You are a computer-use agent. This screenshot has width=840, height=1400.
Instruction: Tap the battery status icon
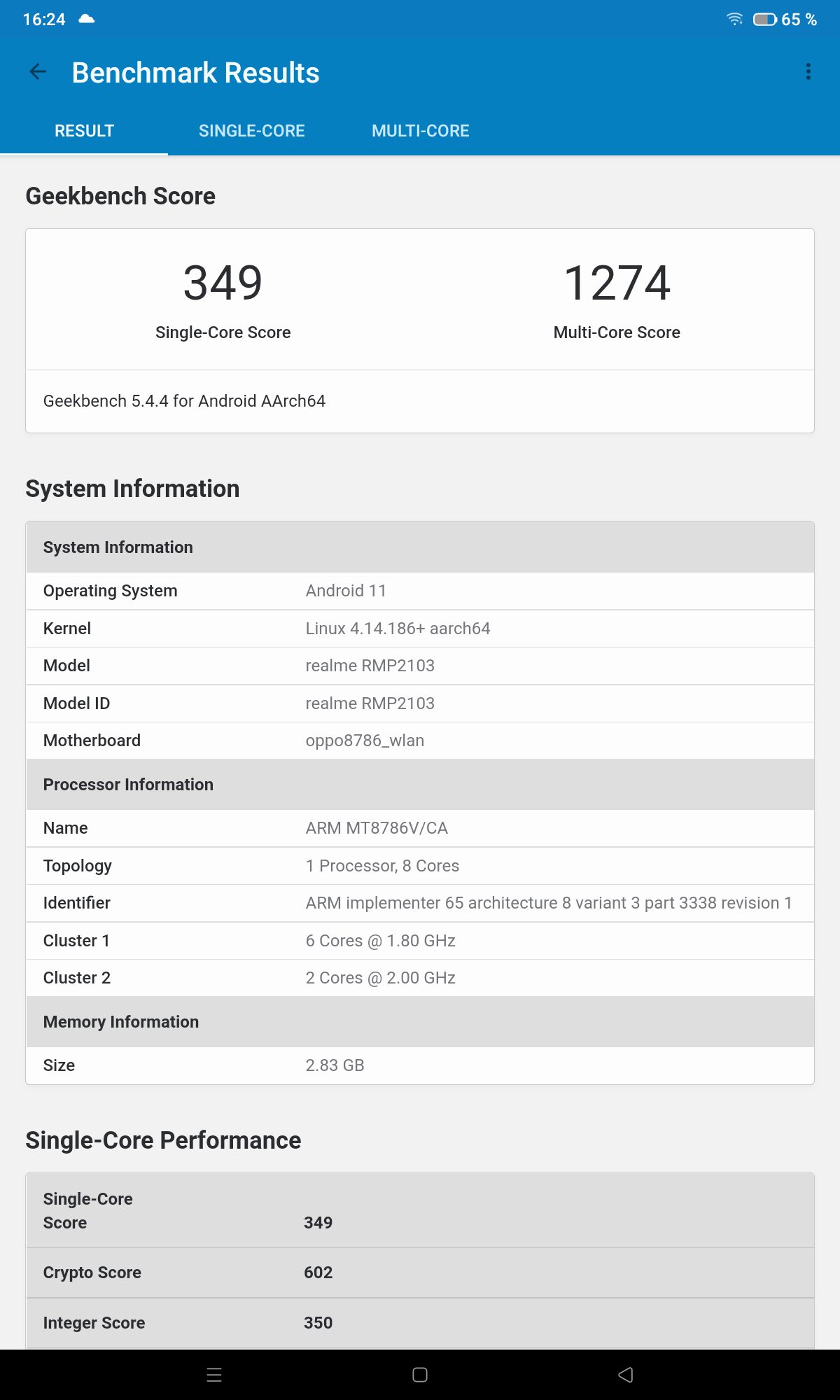[x=764, y=19]
